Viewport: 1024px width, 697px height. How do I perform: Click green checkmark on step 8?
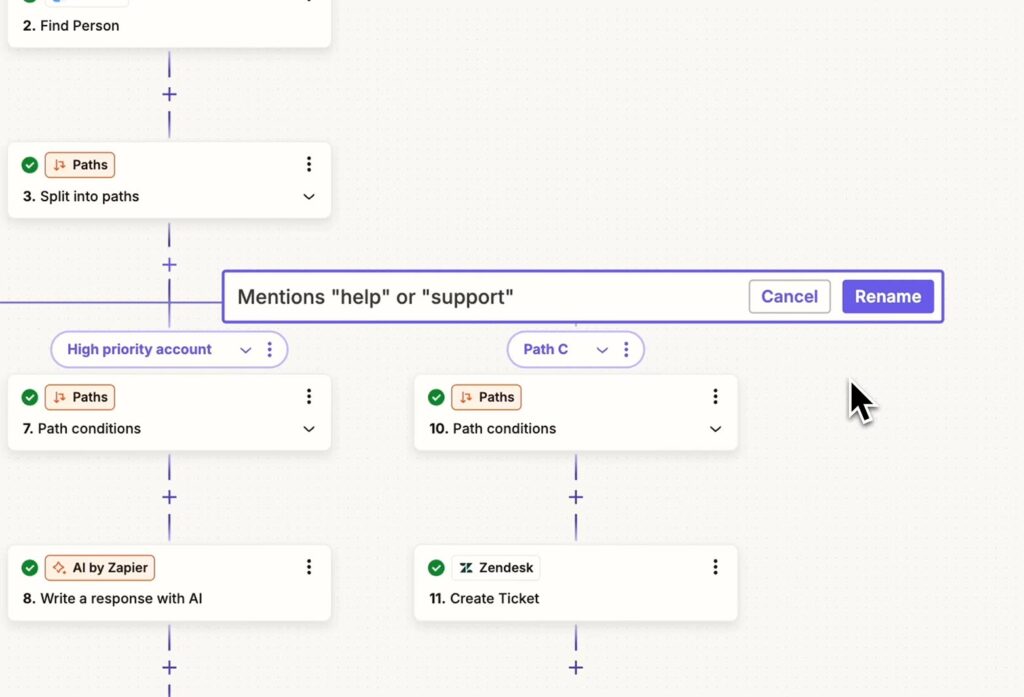[x=29, y=568]
